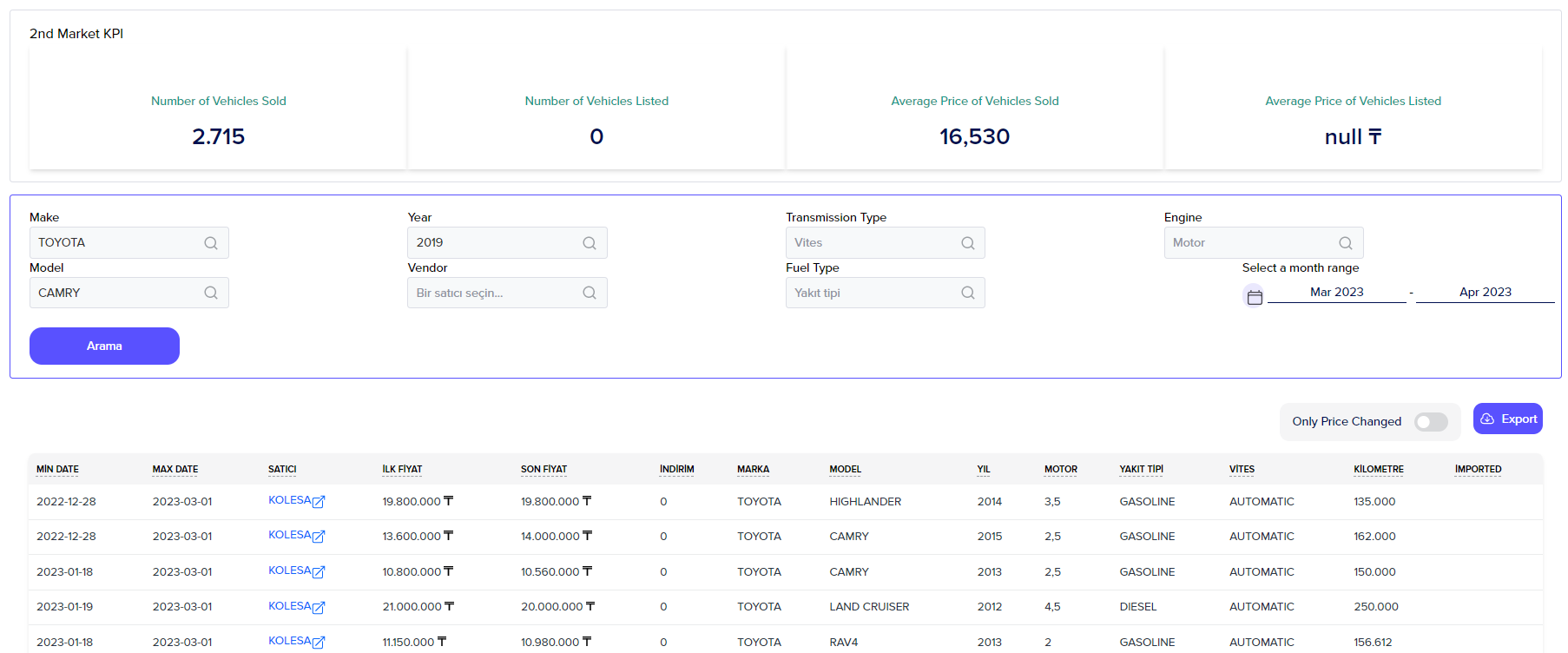
Task: Sort by İLK FİYAT column header
Action: (402, 470)
